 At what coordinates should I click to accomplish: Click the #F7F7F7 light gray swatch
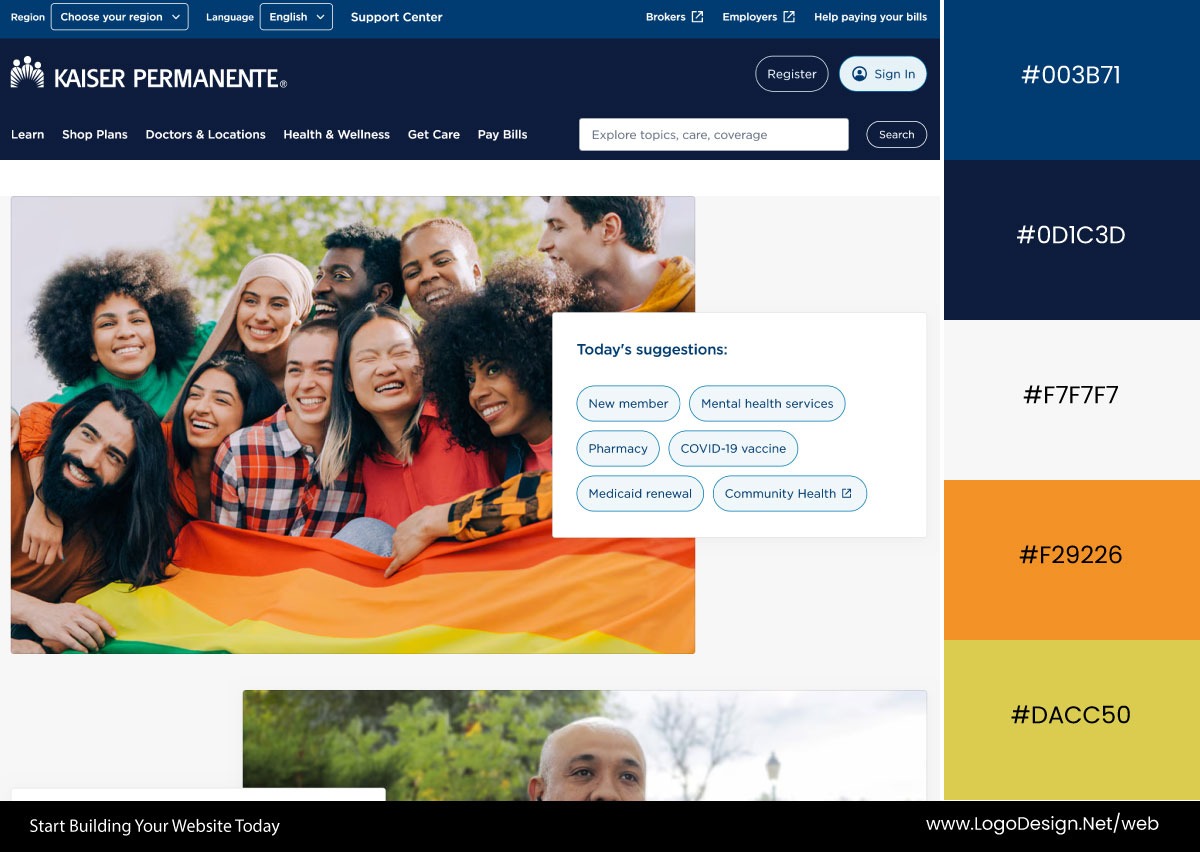[x=1071, y=400]
